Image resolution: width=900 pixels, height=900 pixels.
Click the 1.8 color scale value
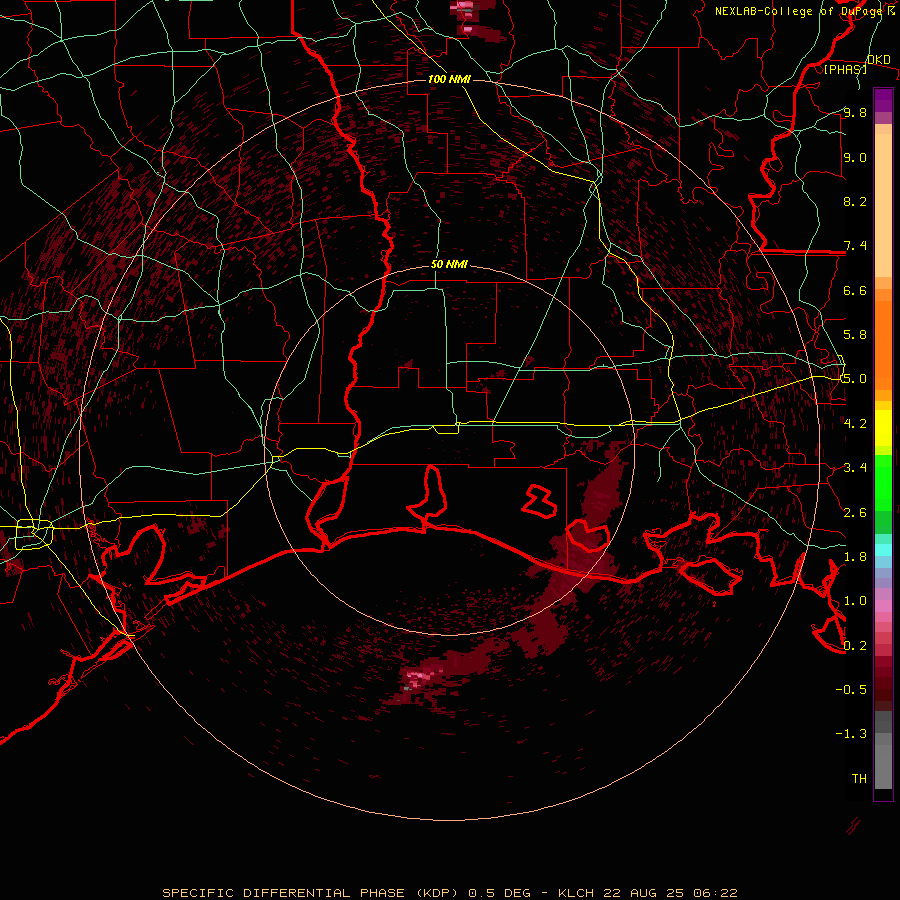click(x=855, y=557)
